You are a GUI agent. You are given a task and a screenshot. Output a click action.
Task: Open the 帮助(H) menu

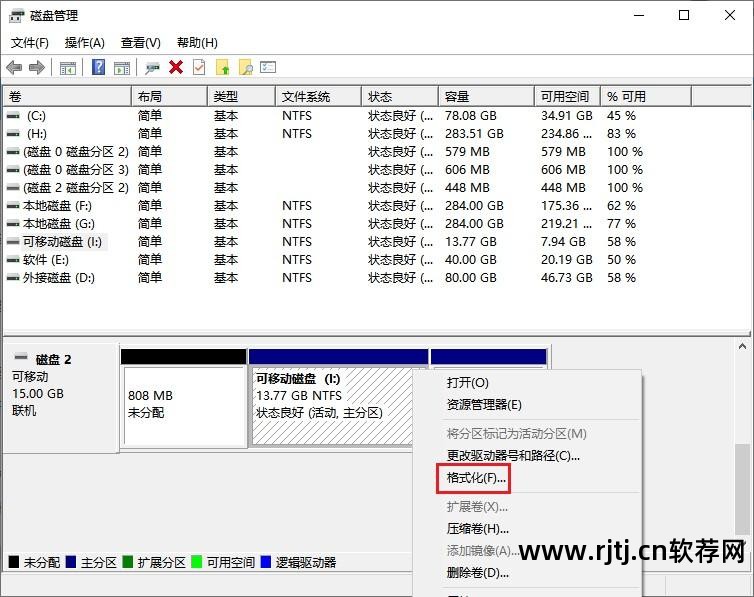click(197, 43)
